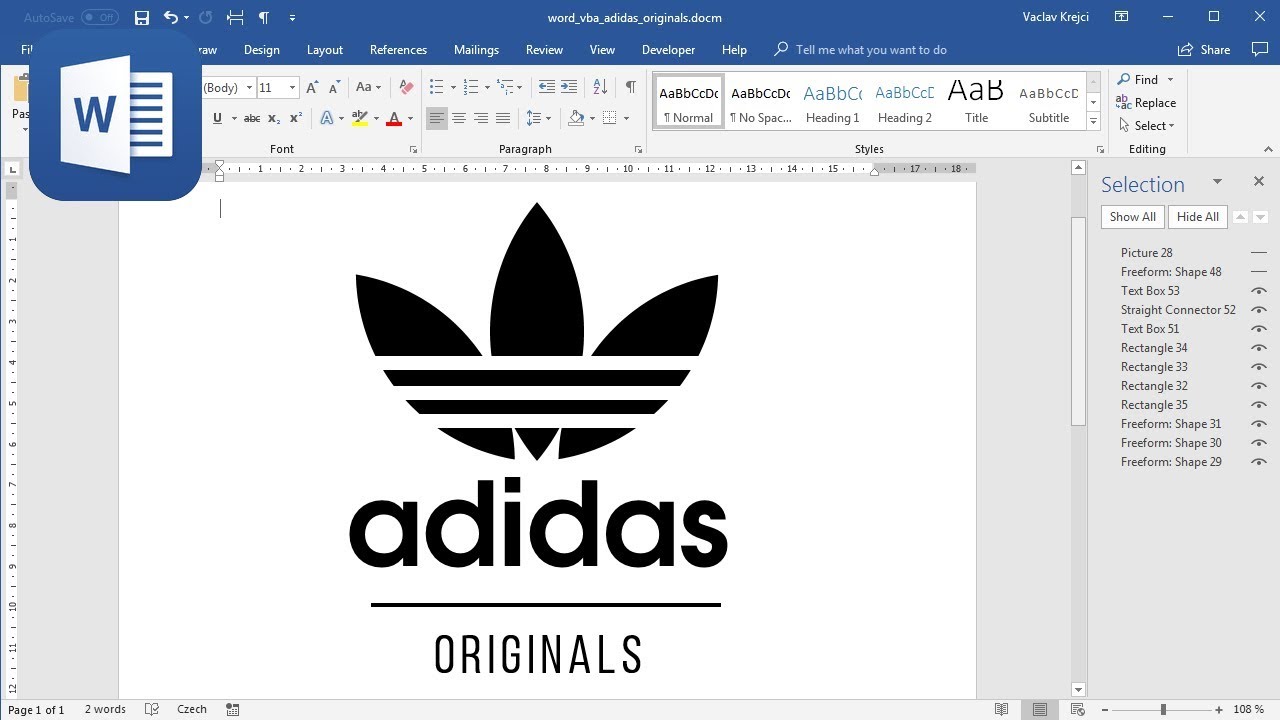The height and width of the screenshot is (720, 1280).
Task: Justify the paragraph text
Action: pyautogui.click(x=503, y=118)
